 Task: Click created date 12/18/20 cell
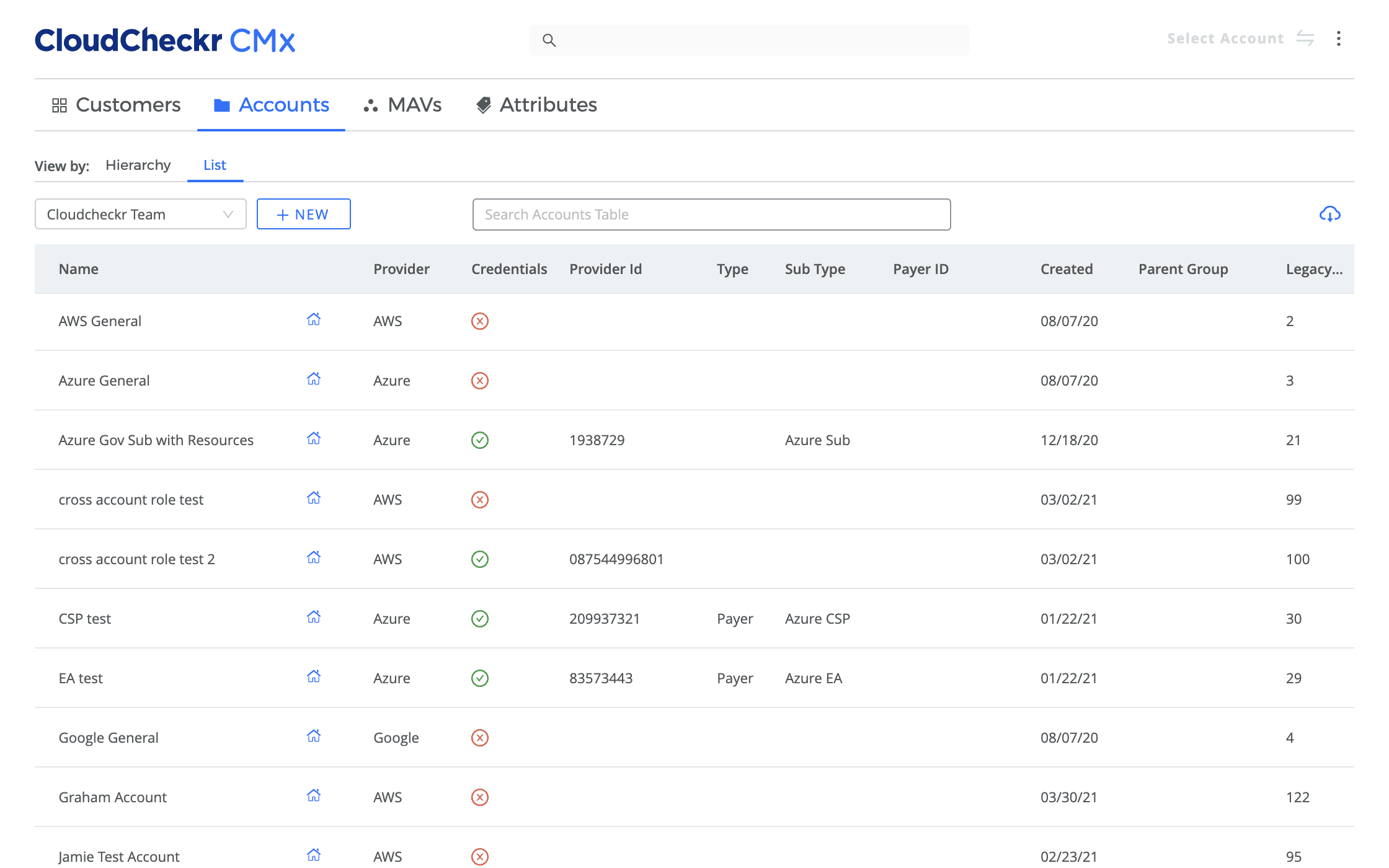click(1069, 440)
